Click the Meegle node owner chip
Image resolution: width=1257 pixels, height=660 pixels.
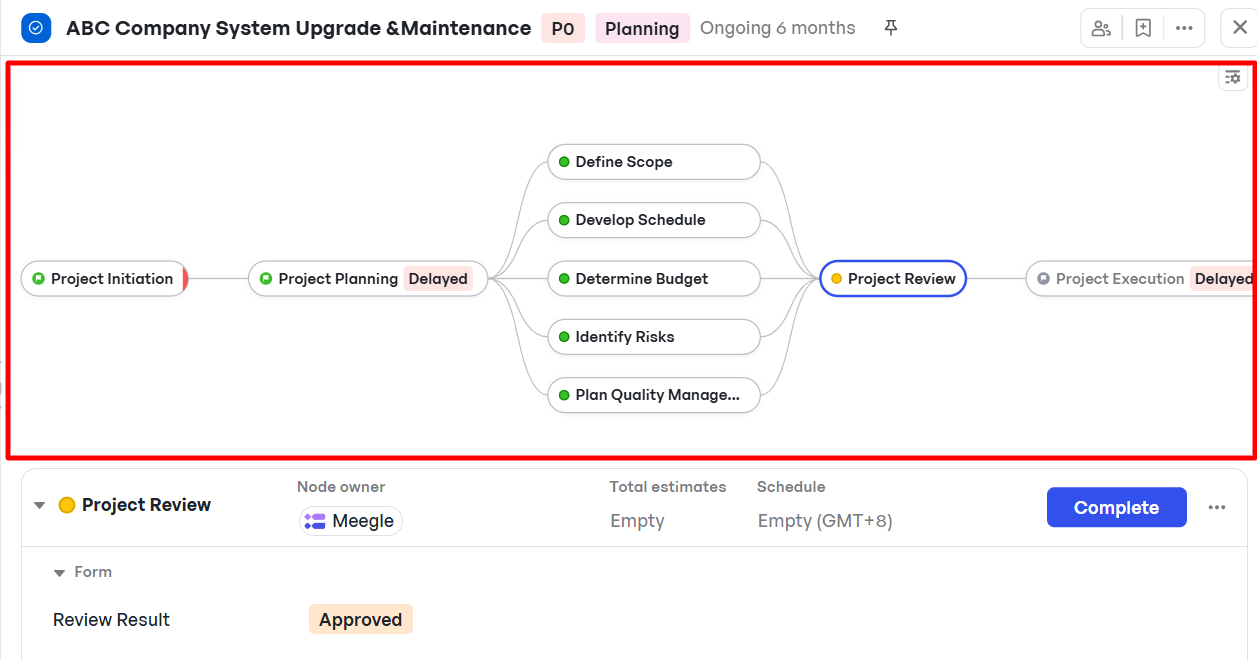tap(351, 521)
